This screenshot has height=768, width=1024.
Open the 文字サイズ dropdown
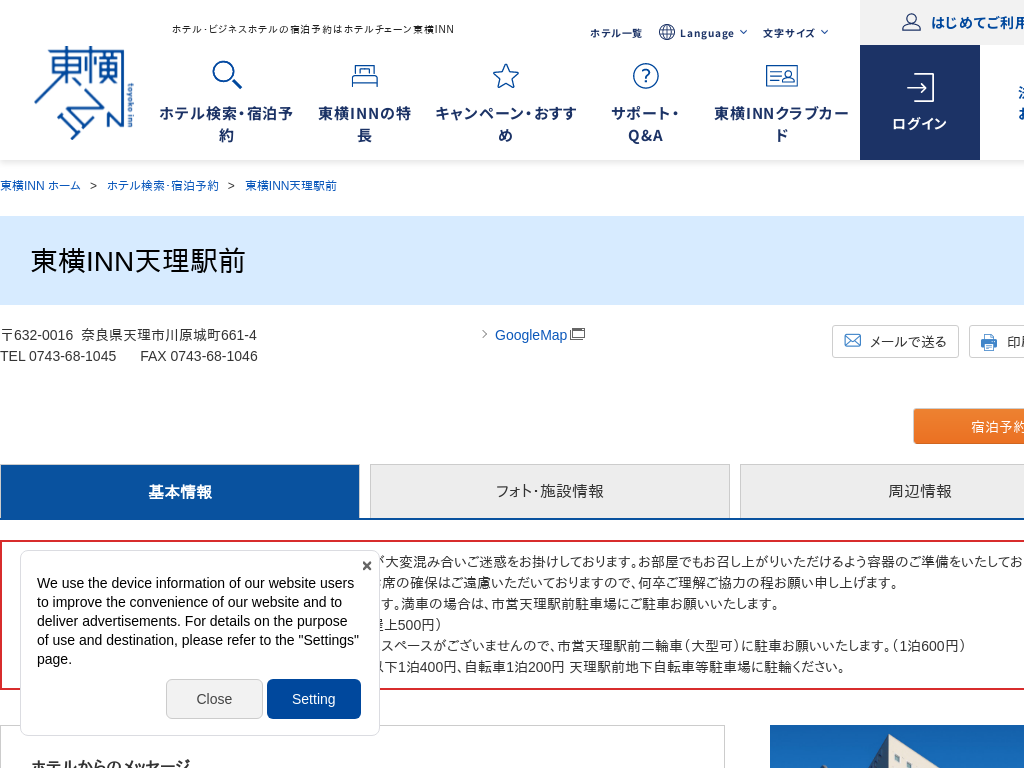tap(795, 33)
